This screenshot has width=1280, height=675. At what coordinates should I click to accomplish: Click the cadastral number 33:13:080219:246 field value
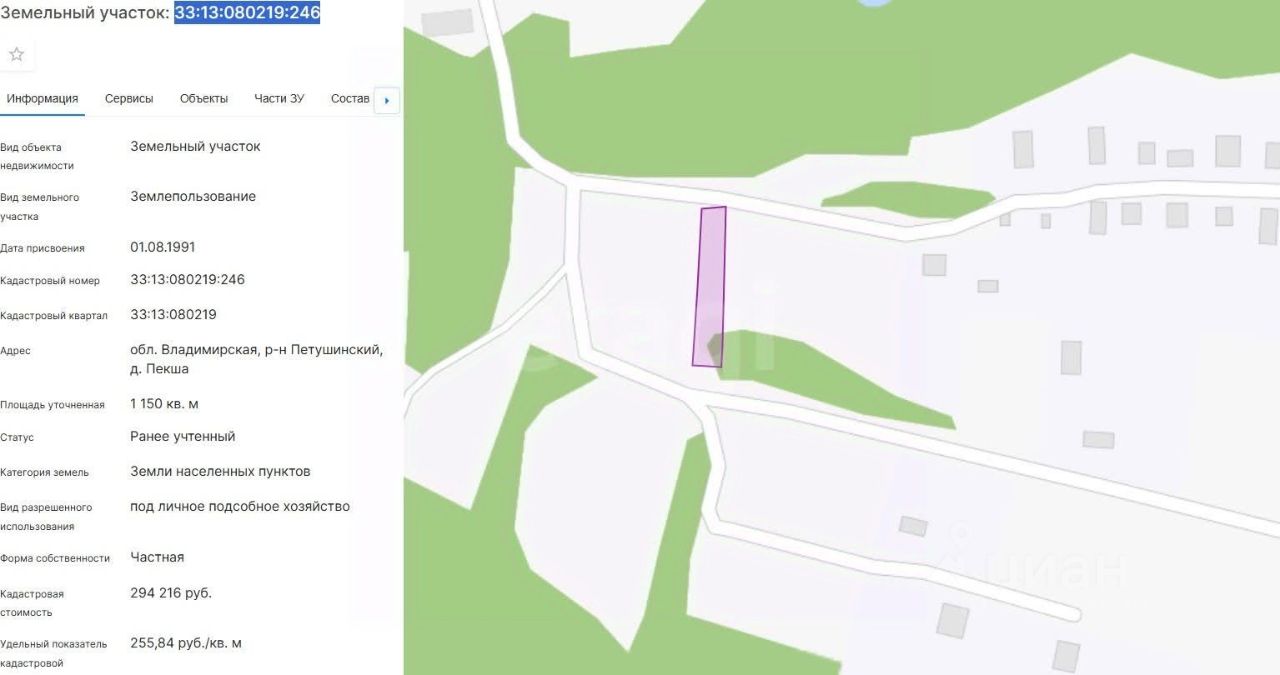[187, 279]
